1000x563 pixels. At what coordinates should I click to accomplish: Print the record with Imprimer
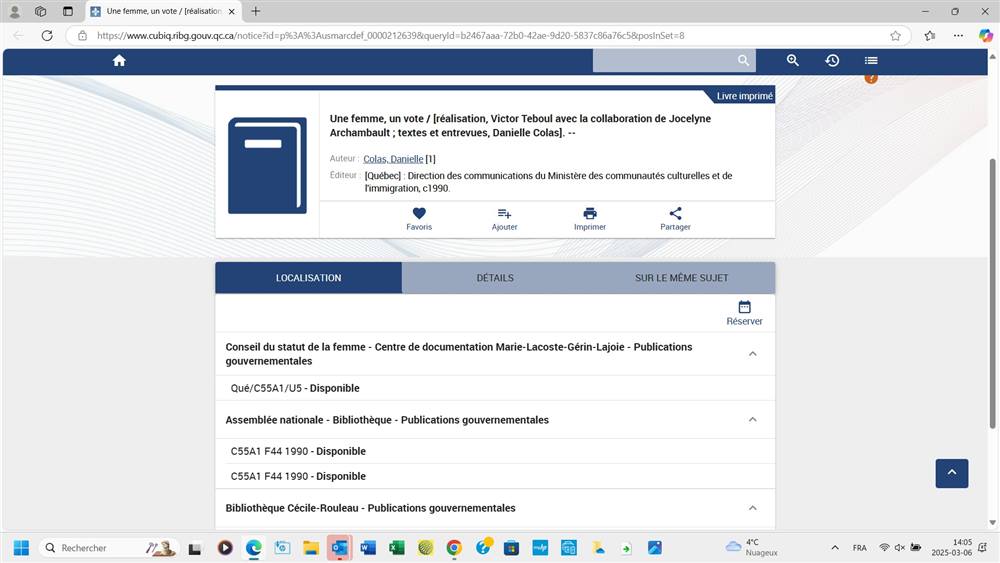(x=590, y=218)
